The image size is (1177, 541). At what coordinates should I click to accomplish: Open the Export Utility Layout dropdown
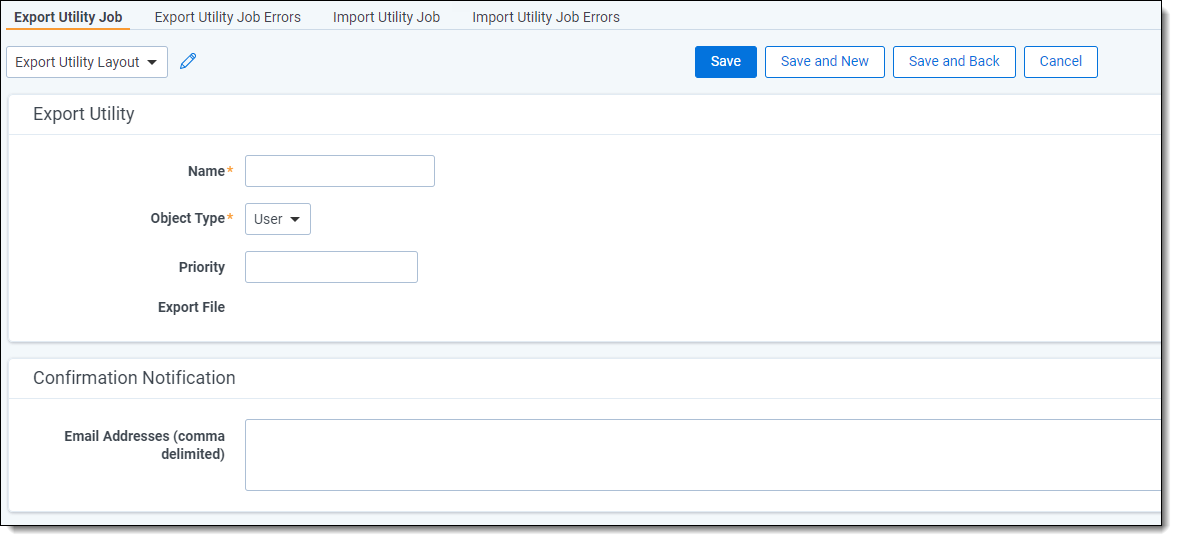pyautogui.click(x=87, y=62)
